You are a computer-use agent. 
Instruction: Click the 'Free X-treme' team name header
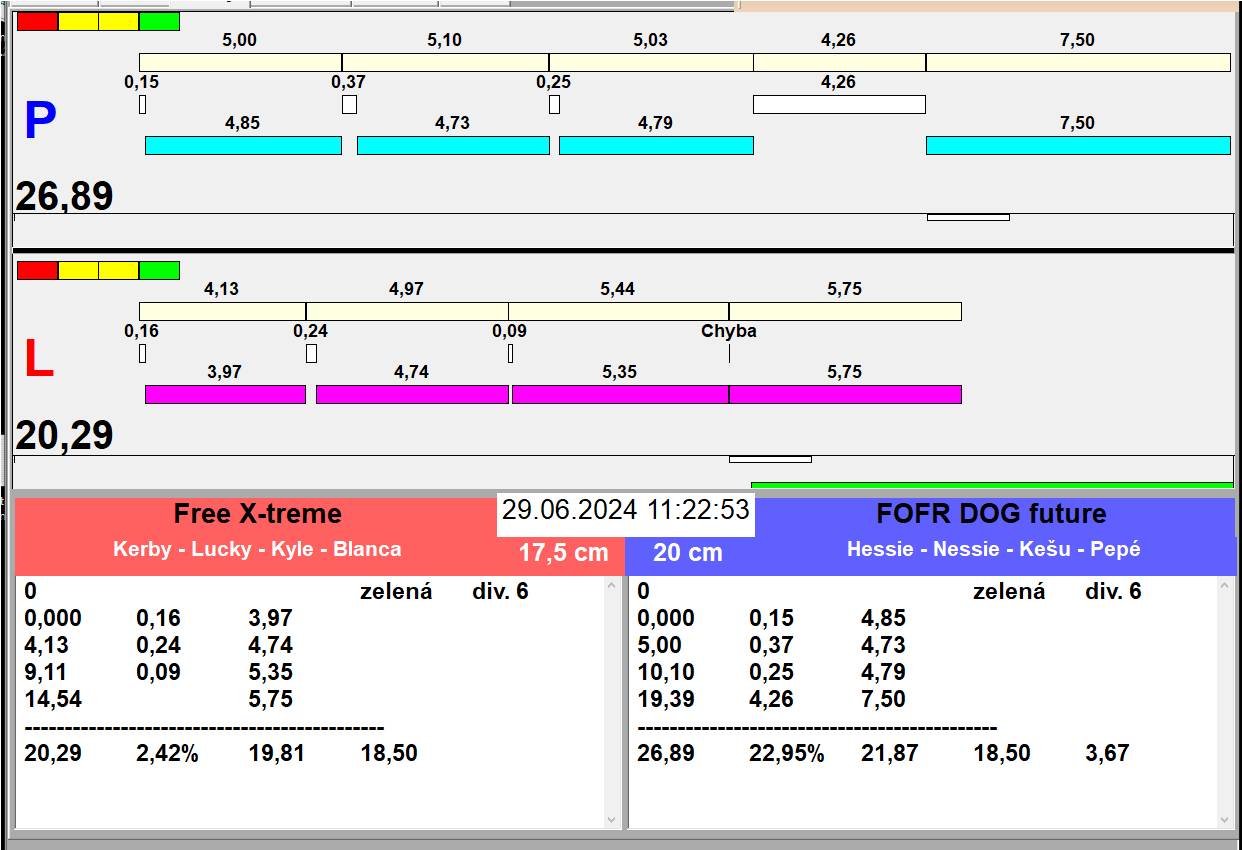(x=258, y=514)
